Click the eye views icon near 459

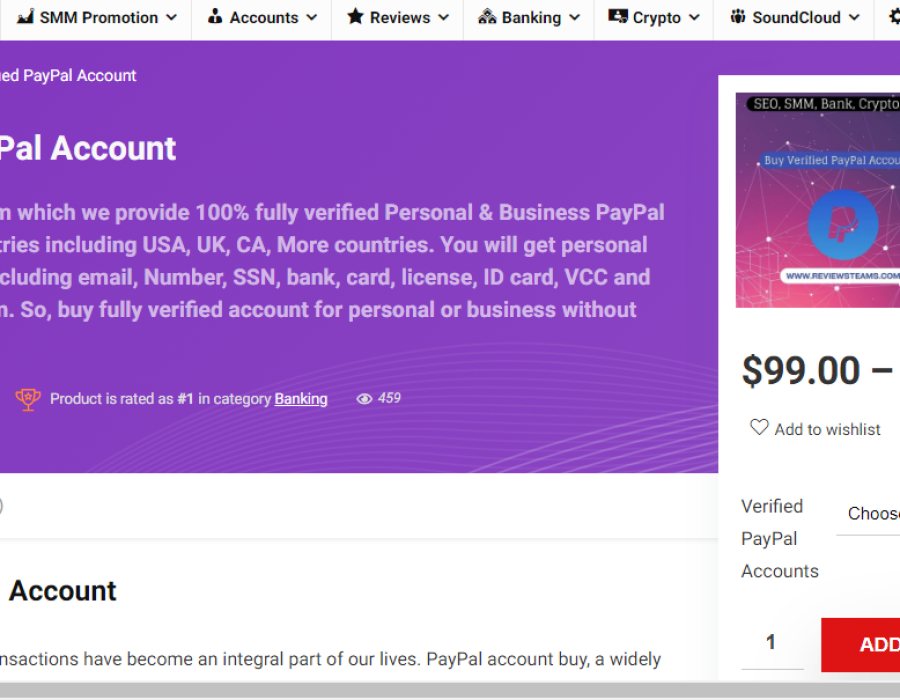(364, 399)
